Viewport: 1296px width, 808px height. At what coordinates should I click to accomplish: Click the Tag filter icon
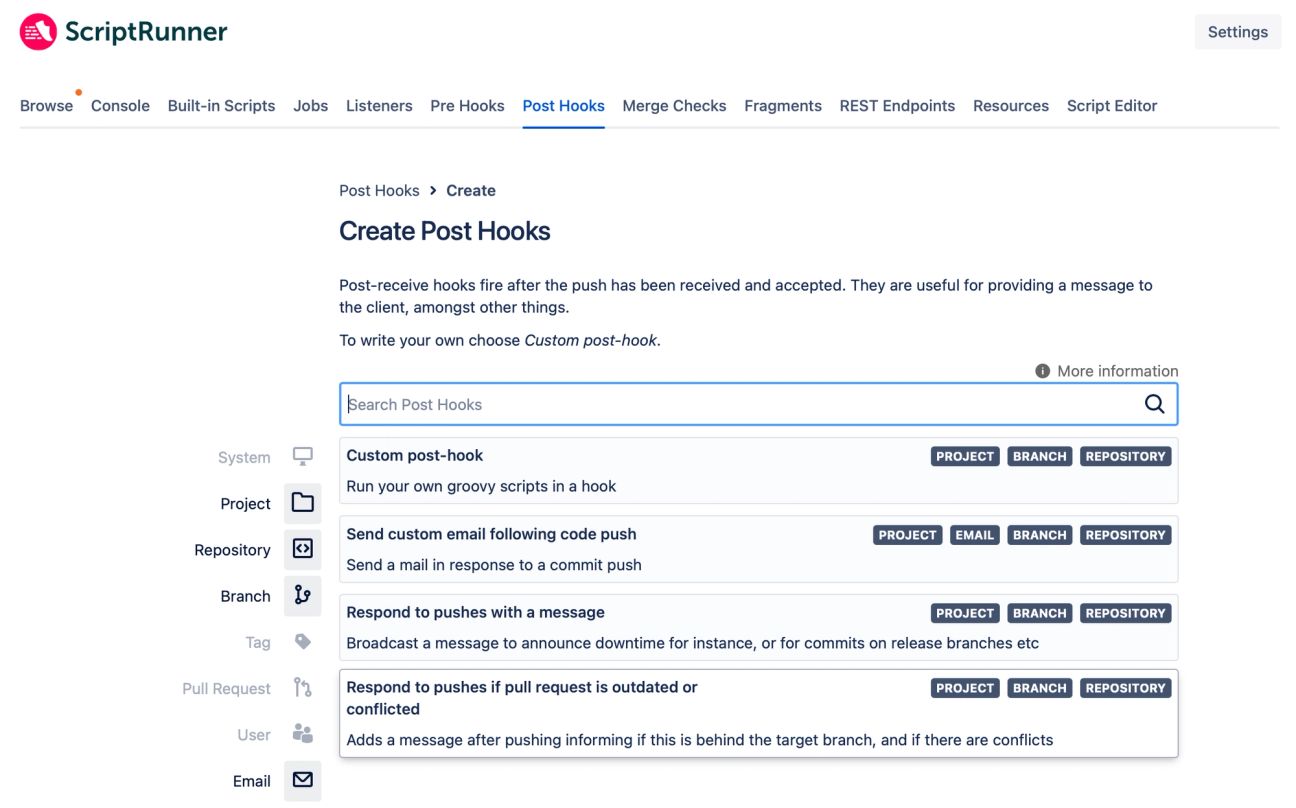point(303,642)
